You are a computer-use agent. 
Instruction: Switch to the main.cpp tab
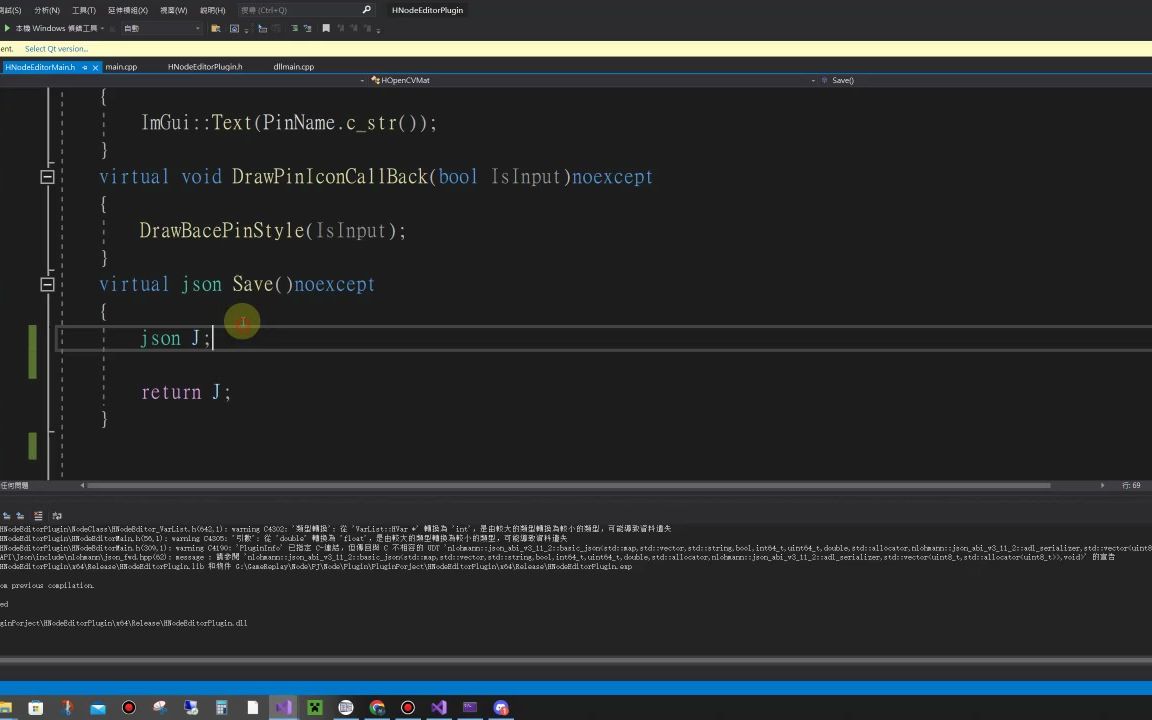[x=121, y=67]
